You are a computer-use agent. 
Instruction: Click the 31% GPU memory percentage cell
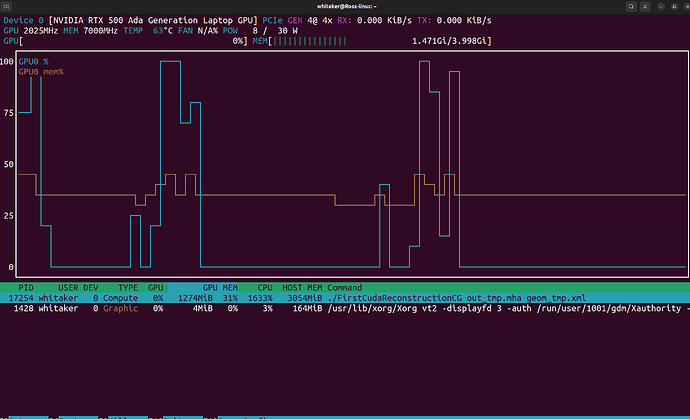(x=230, y=298)
